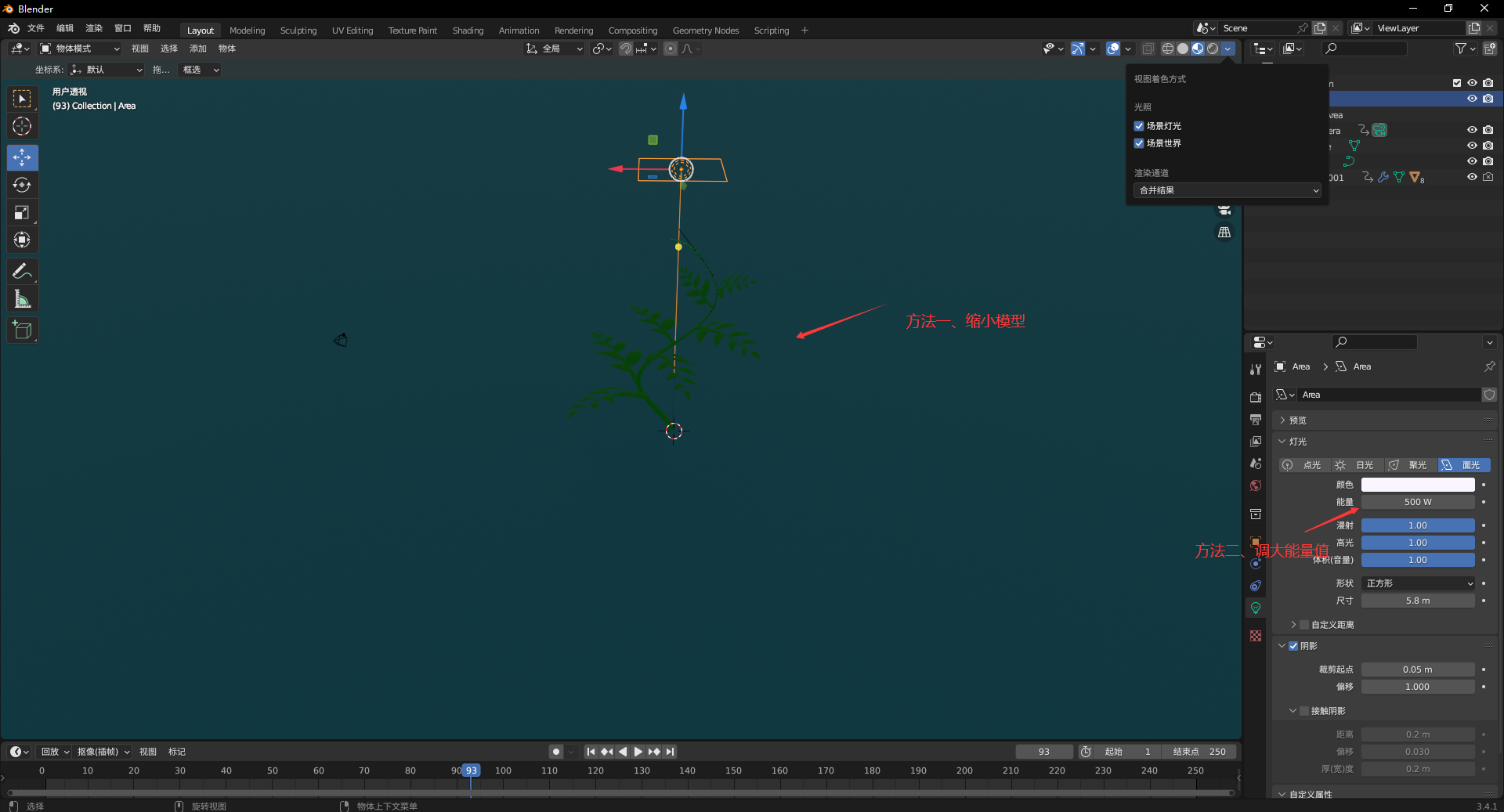The width and height of the screenshot is (1504, 812).
Task: Open the light Object Data properties tab
Action: [1256, 608]
